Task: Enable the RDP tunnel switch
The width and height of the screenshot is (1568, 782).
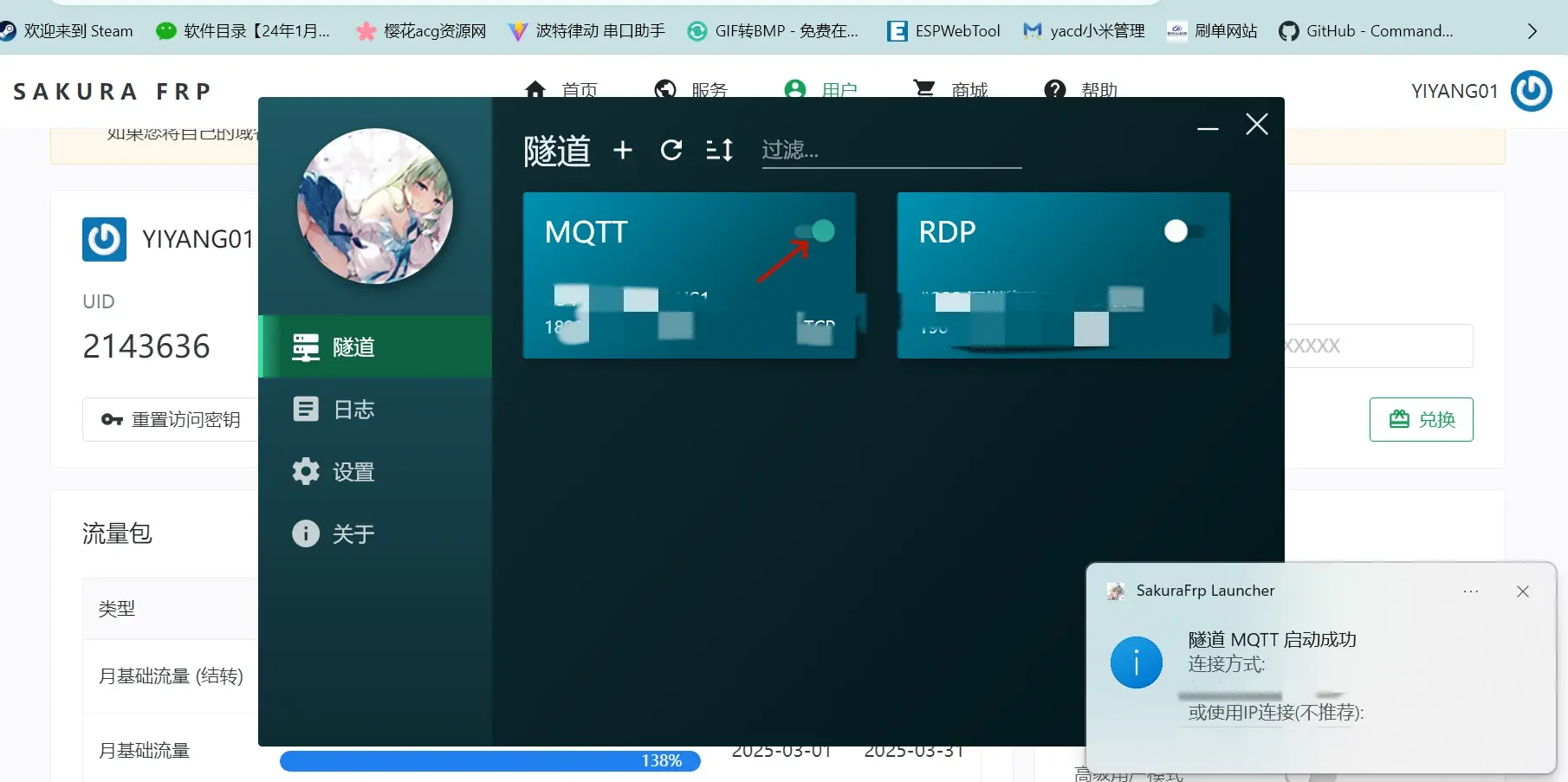Action: (1184, 231)
